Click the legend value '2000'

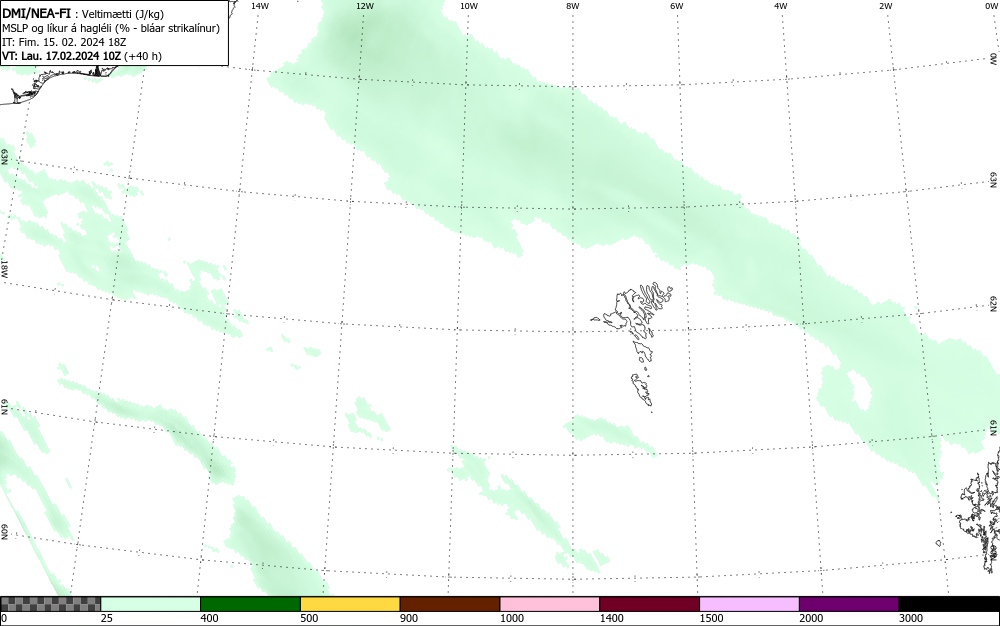point(811,618)
